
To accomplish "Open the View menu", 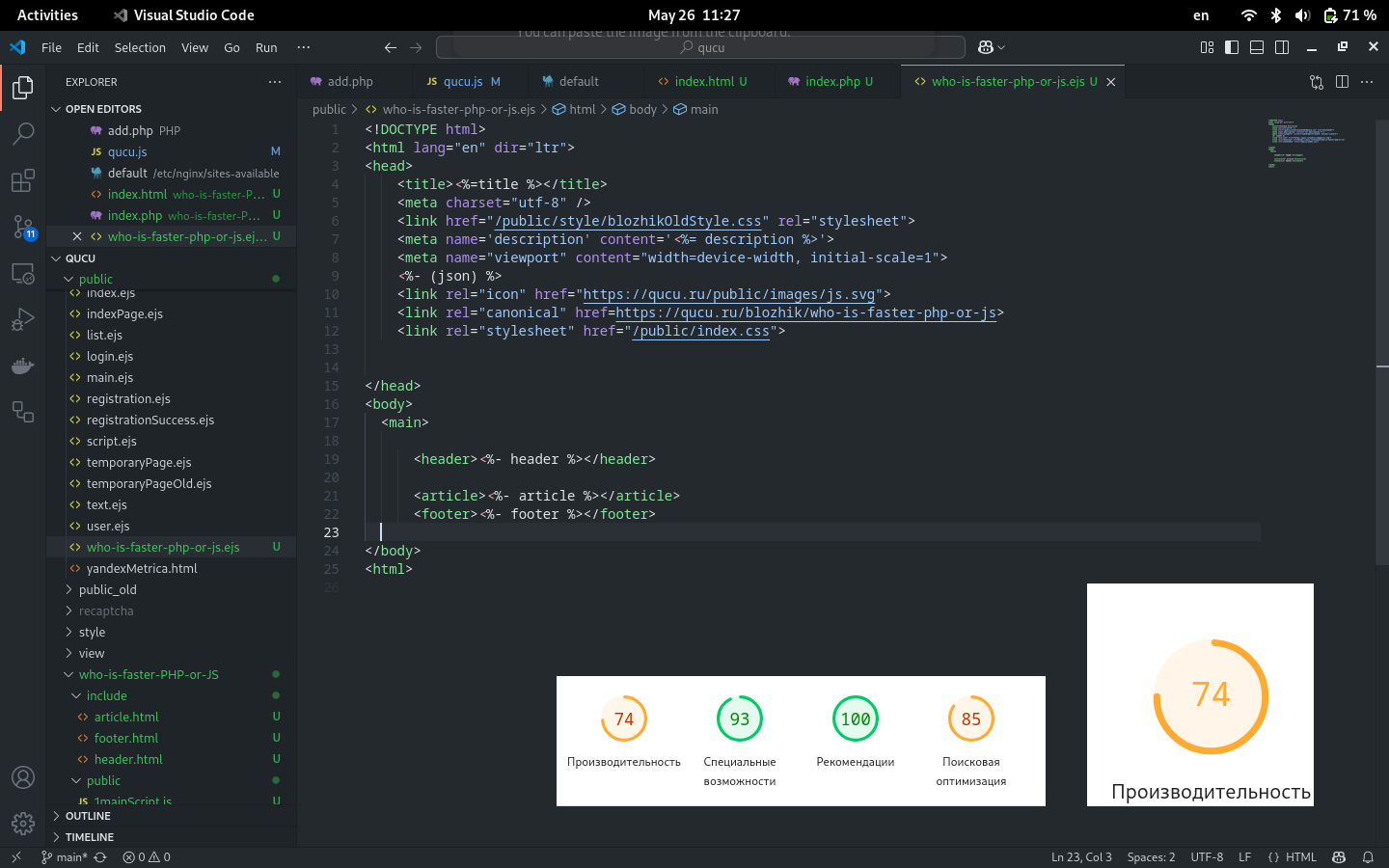I will (x=195, y=47).
